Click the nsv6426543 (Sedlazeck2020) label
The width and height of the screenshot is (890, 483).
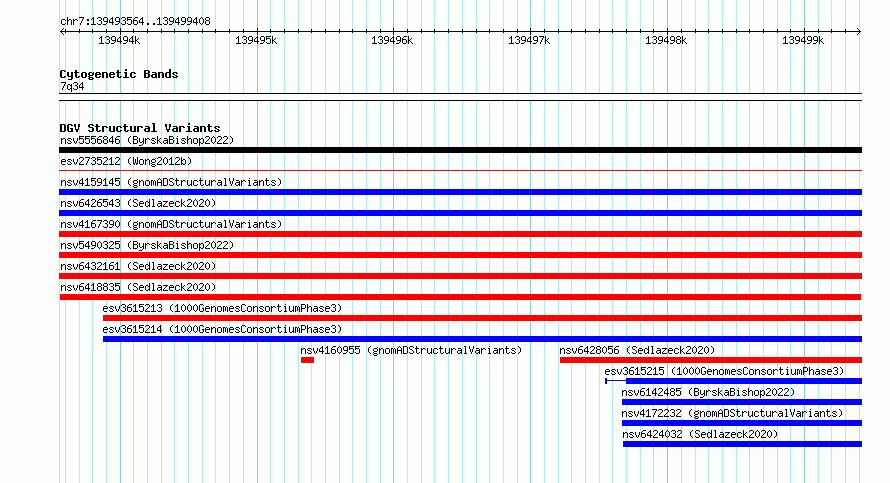[138, 203]
